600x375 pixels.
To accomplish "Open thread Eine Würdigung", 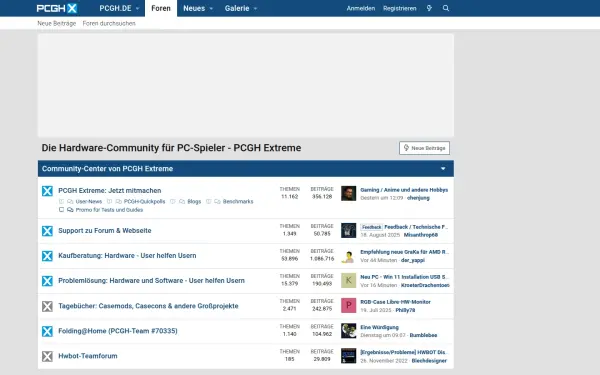I will (379, 328).
